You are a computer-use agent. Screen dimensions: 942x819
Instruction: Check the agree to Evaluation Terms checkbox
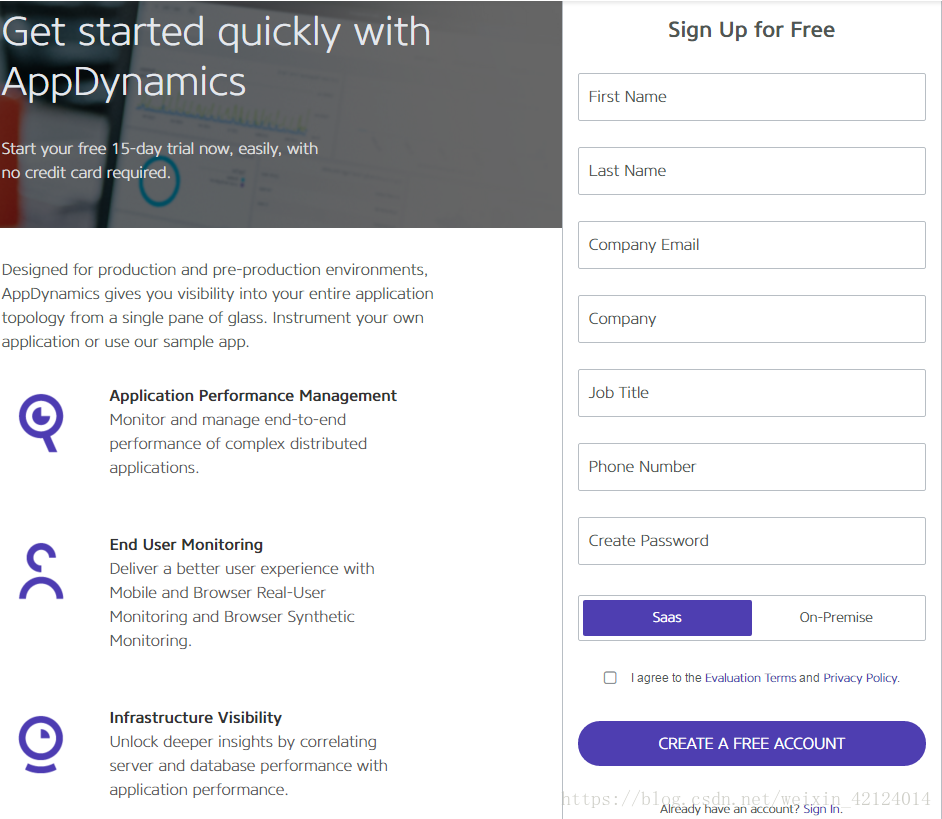[610, 678]
